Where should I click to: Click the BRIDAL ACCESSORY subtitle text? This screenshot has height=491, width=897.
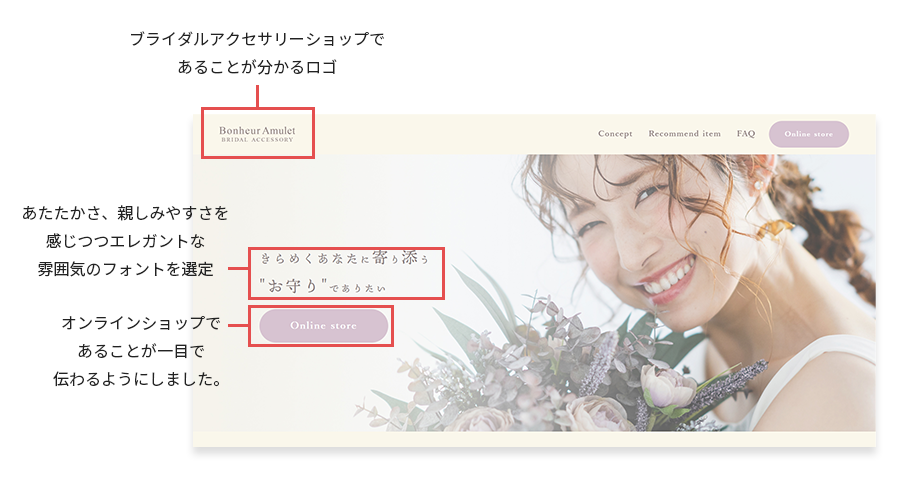click(257, 140)
